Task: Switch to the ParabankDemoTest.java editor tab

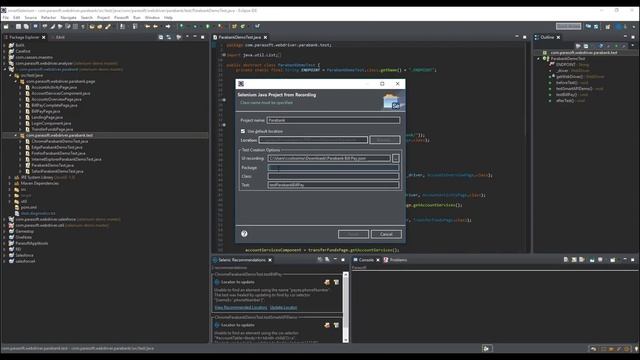Action: coord(239,37)
